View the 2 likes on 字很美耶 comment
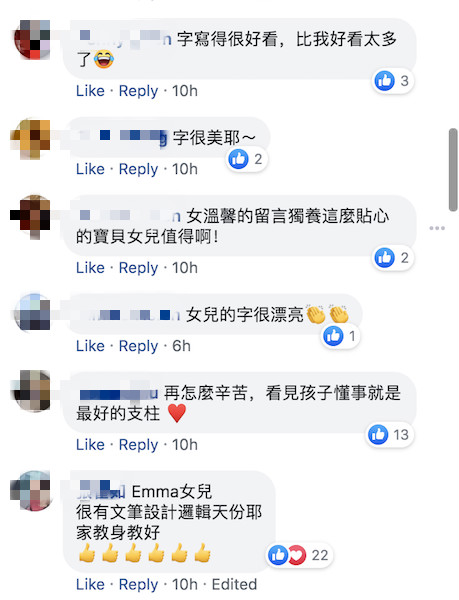Viewport: 459px width, 600px height. [247, 159]
